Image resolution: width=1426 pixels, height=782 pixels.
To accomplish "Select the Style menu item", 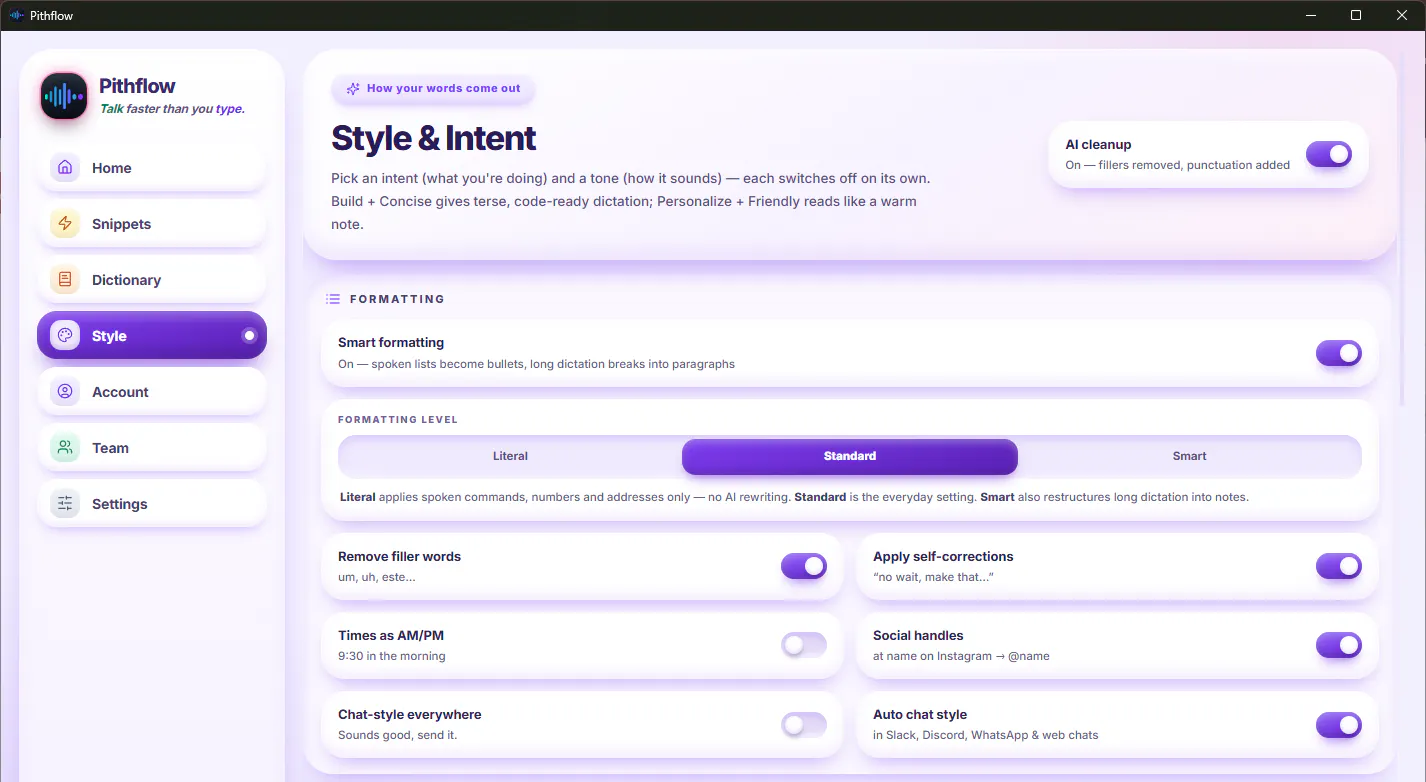I will click(152, 336).
